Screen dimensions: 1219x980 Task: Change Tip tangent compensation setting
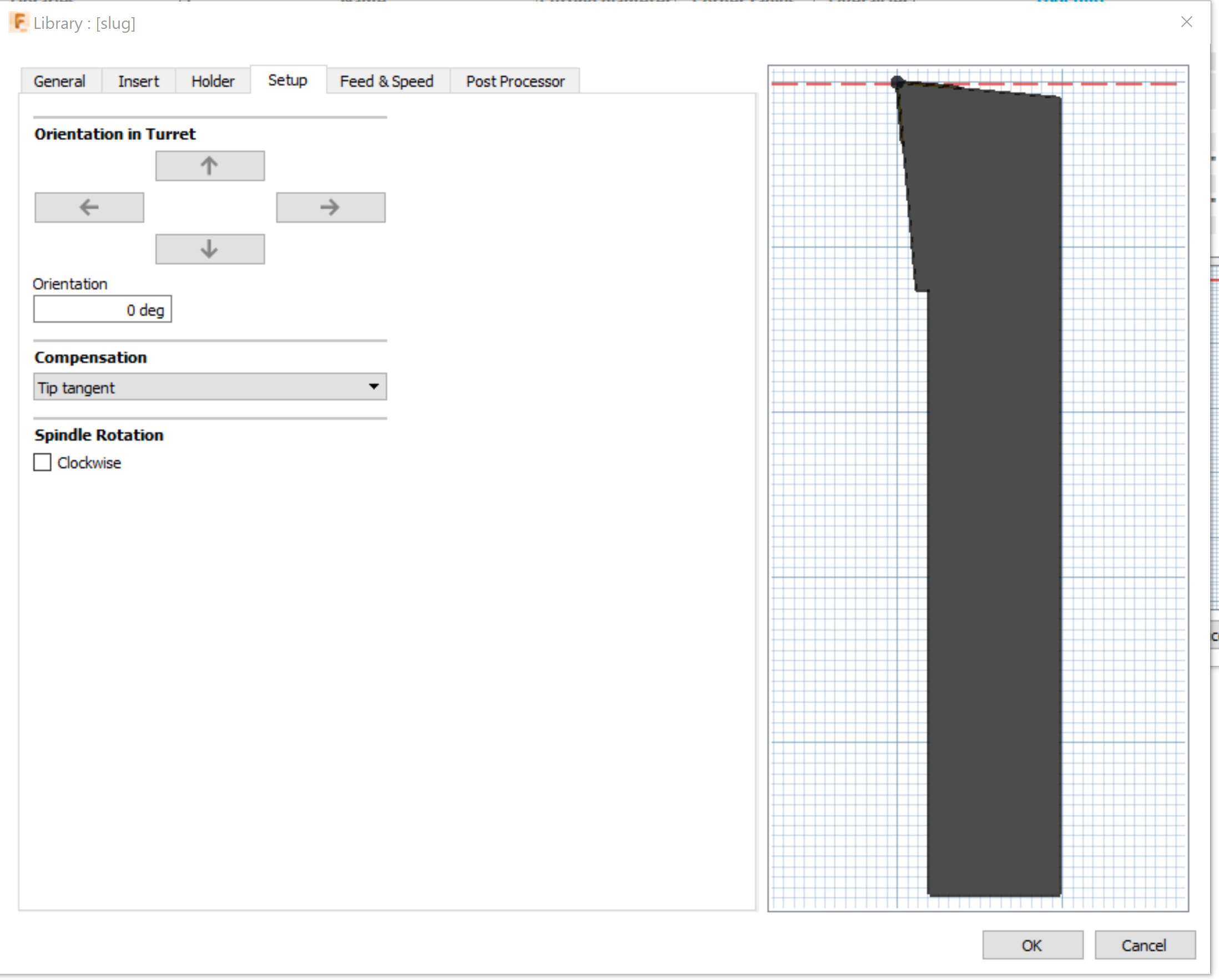click(x=210, y=387)
